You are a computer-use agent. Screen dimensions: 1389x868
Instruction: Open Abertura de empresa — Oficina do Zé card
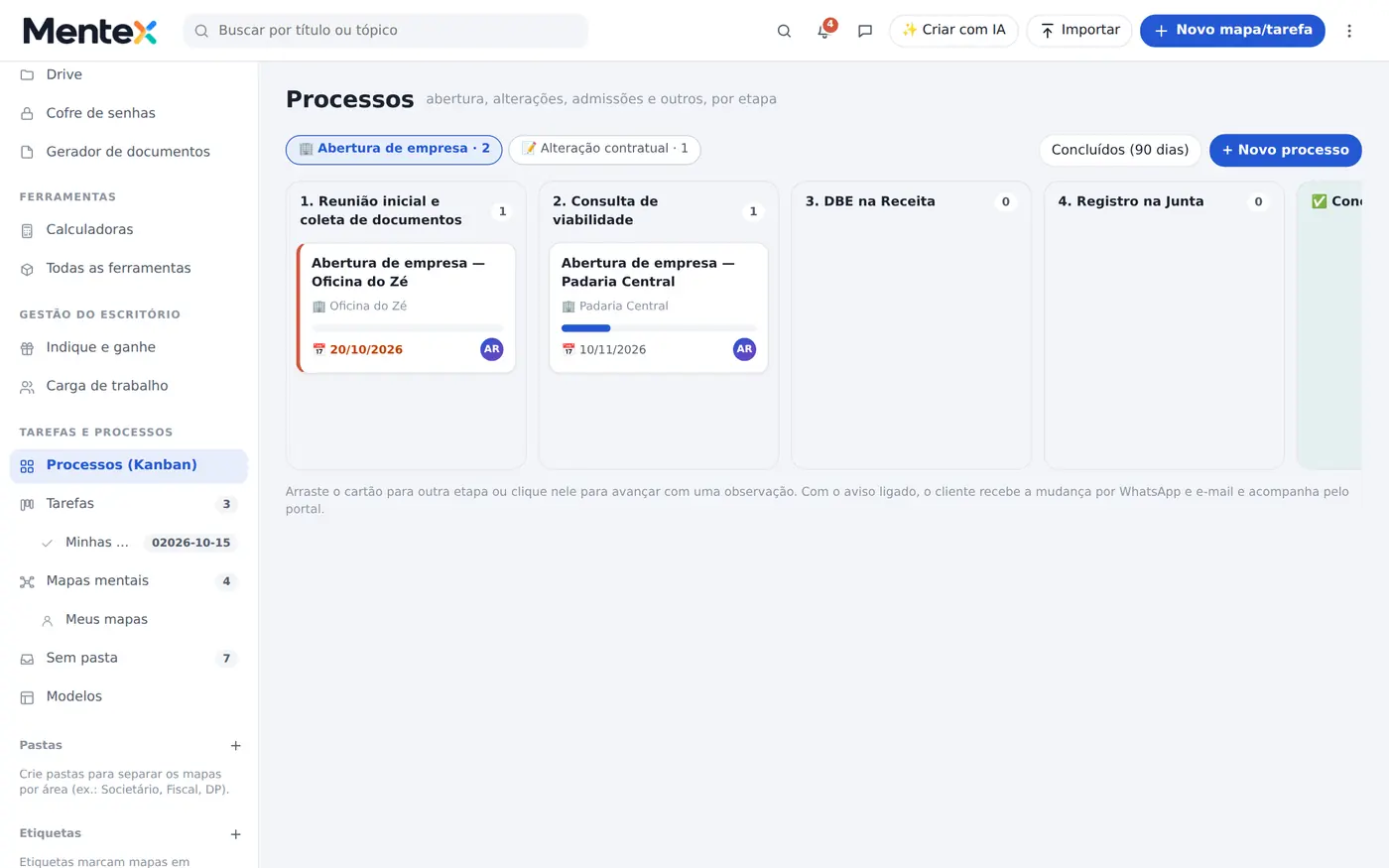[407, 308]
